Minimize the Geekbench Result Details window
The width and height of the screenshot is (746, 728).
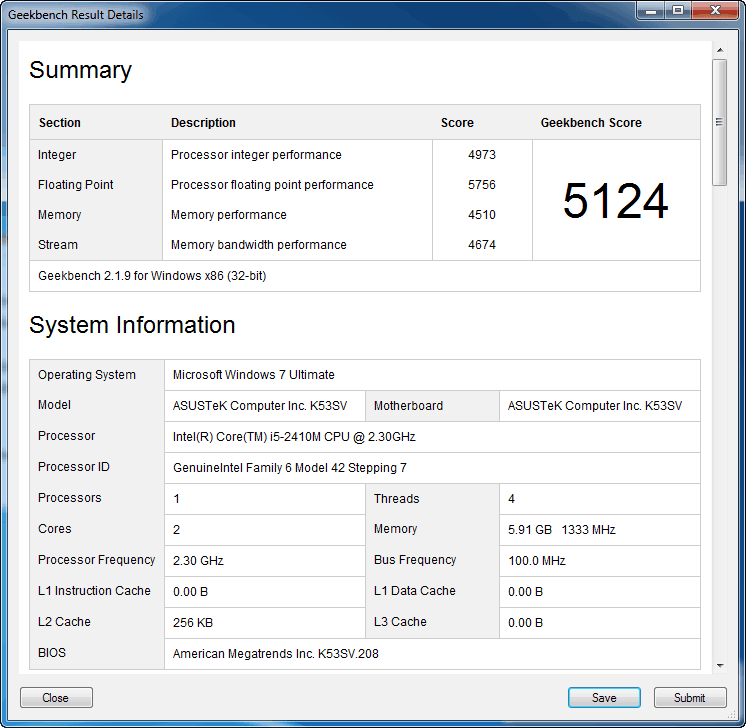[x=651, y=10]
